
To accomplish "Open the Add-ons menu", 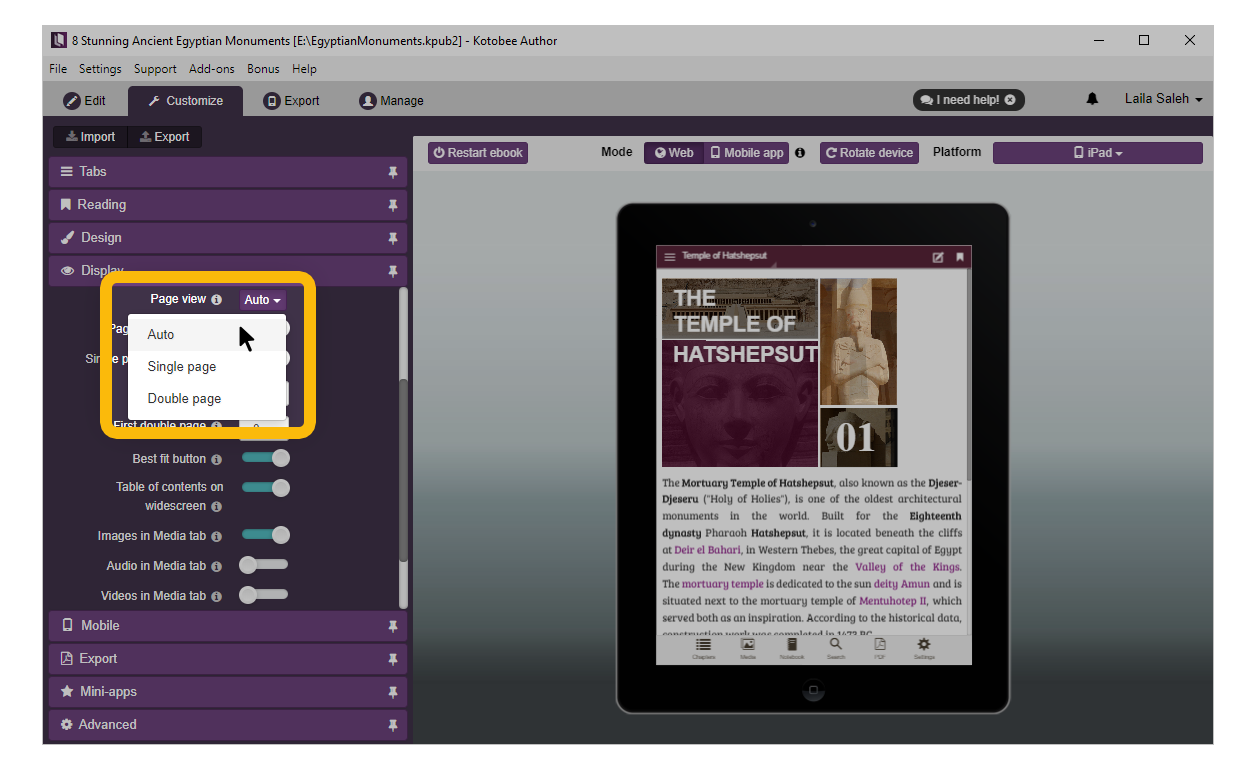I will tap(212, 69).
